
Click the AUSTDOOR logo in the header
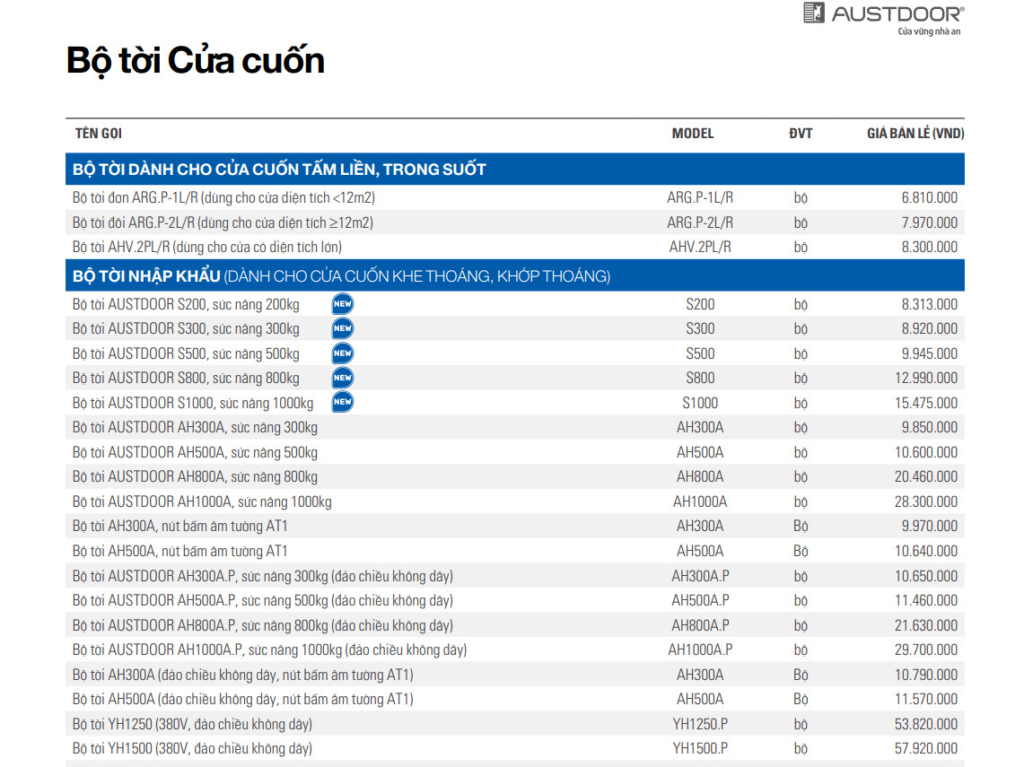coord(883,14)
